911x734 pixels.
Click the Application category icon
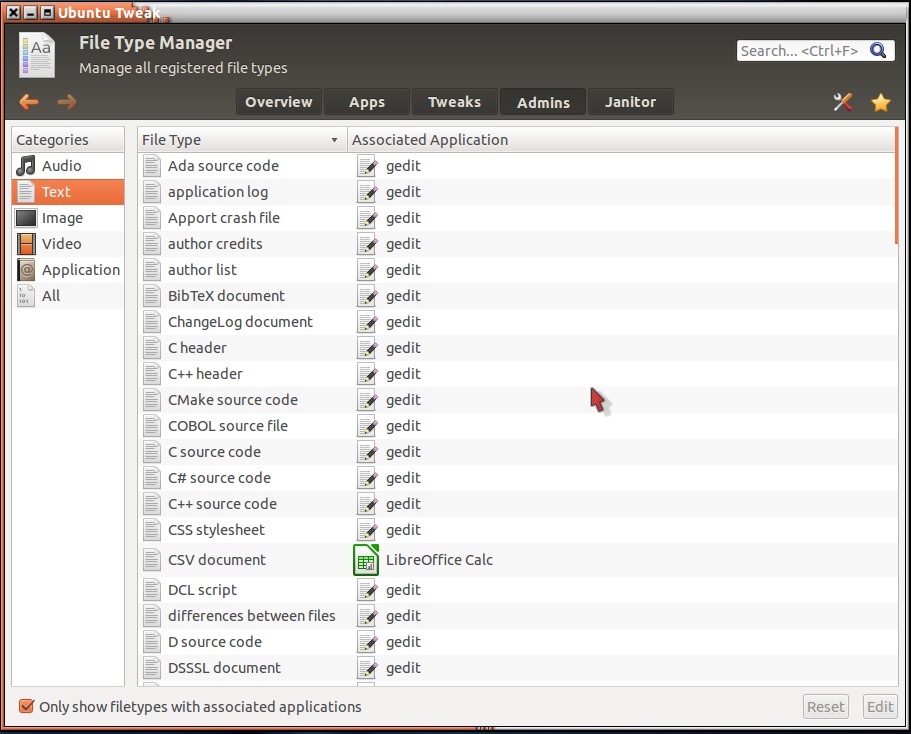26,270
